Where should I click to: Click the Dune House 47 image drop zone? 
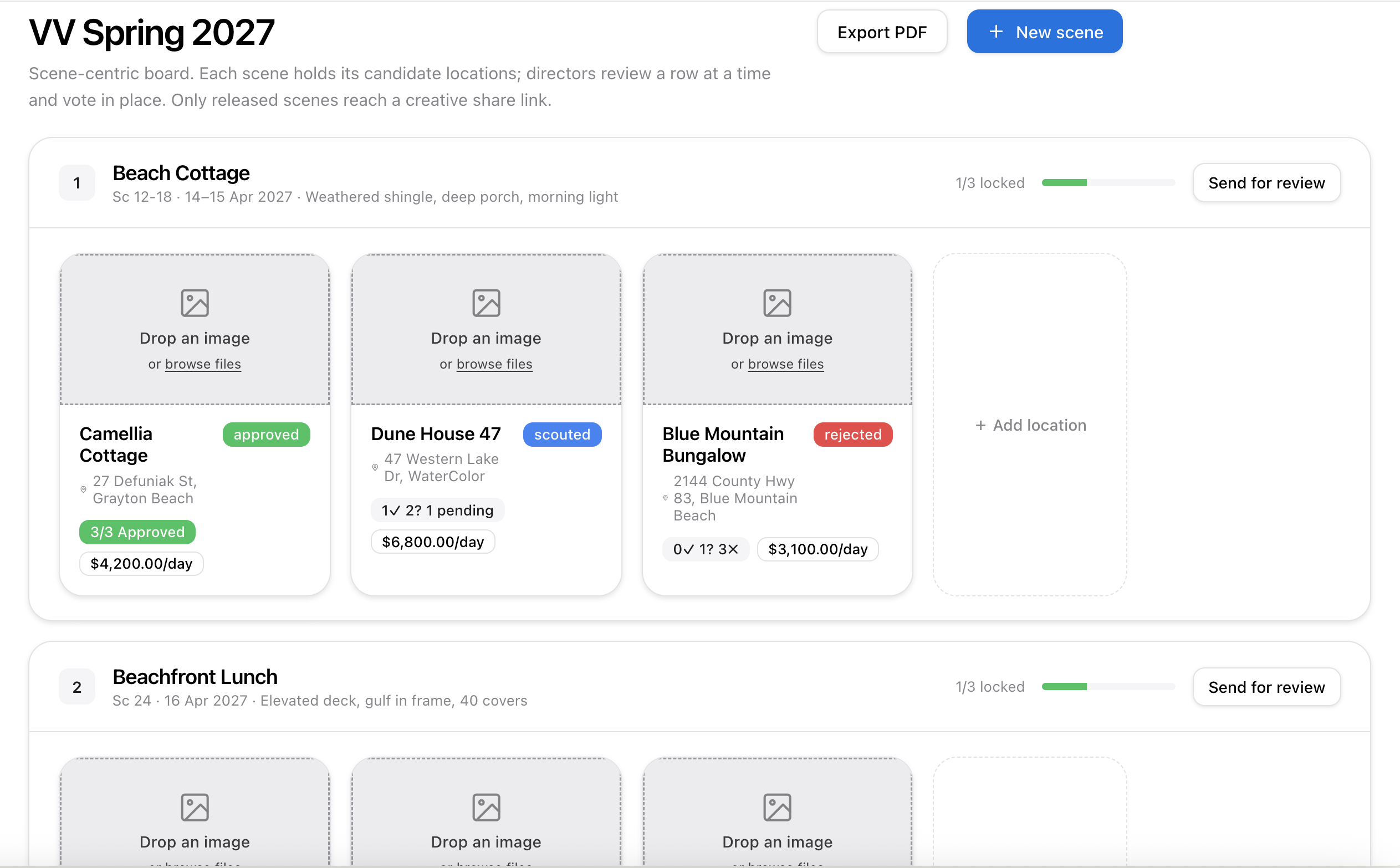(x=486, y=329)
